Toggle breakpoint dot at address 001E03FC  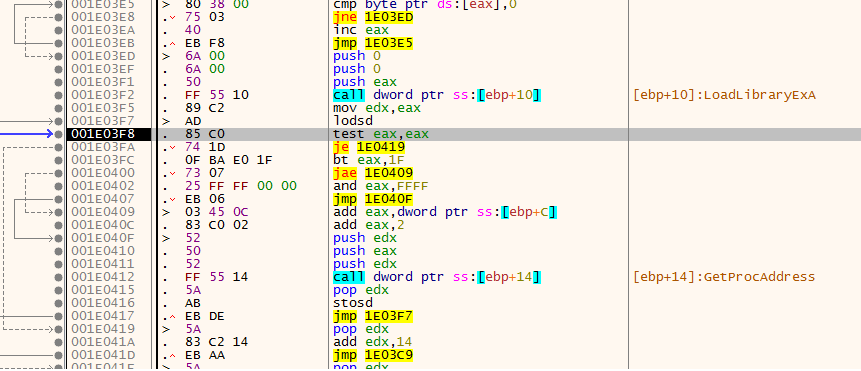point(59,160)
